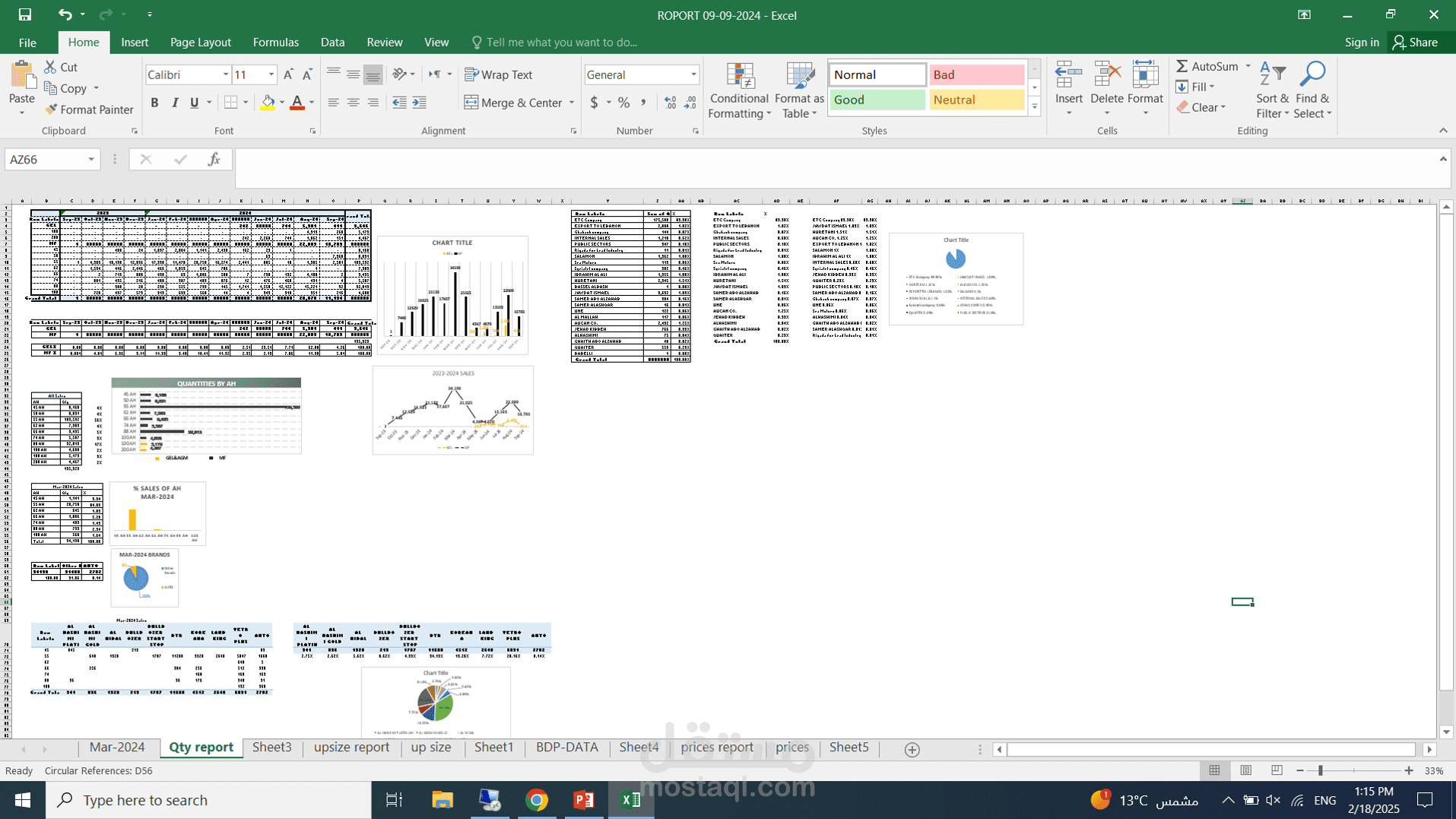
Task: Decrease font size with the small A
Action: 307,75
